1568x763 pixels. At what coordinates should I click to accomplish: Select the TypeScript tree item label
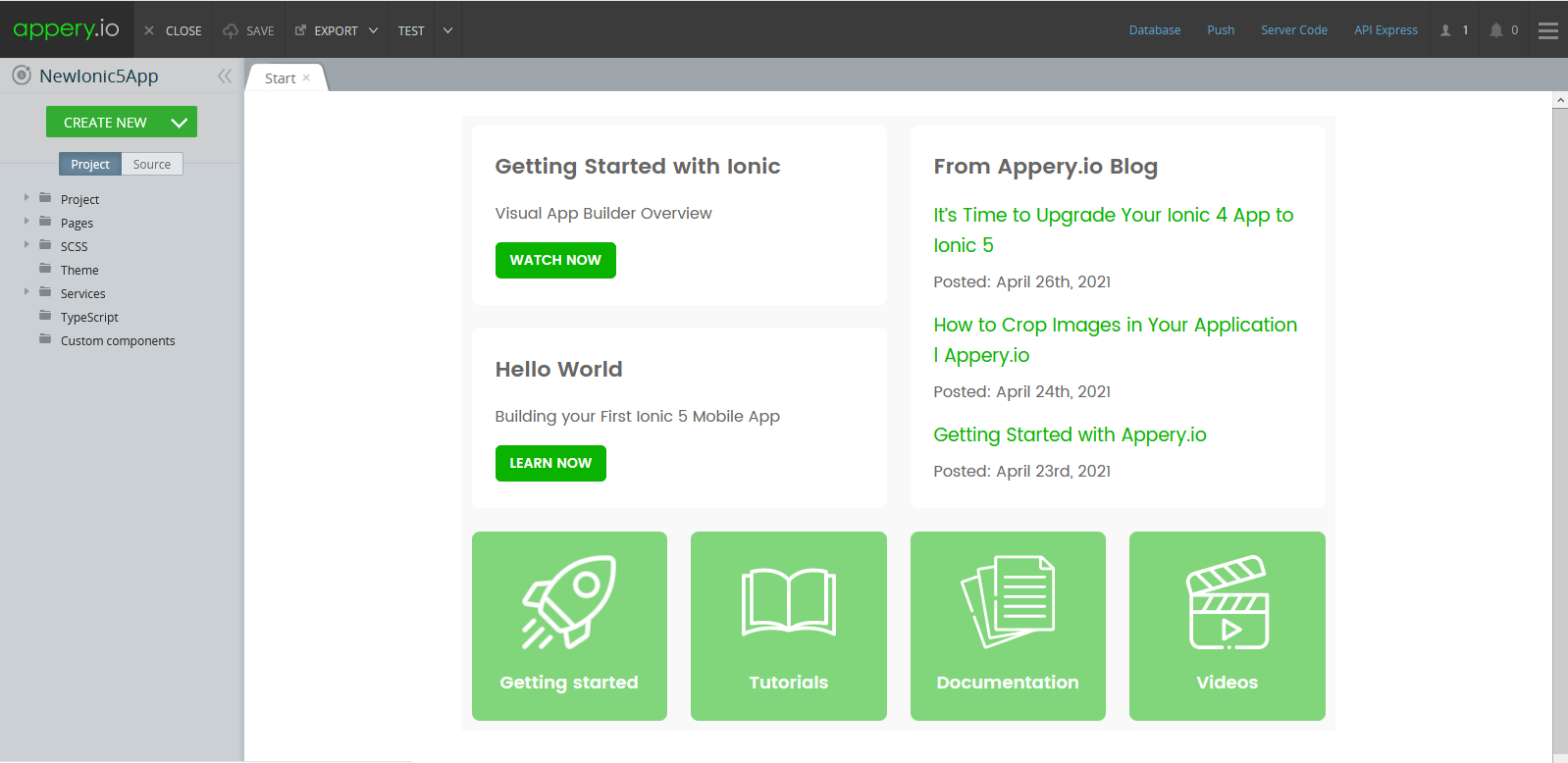(89, 317)
